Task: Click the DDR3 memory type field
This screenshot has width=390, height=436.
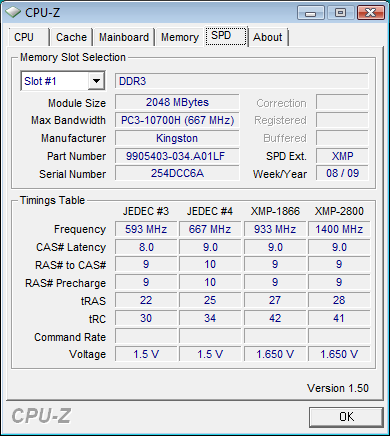Action: tap(242, 81)
